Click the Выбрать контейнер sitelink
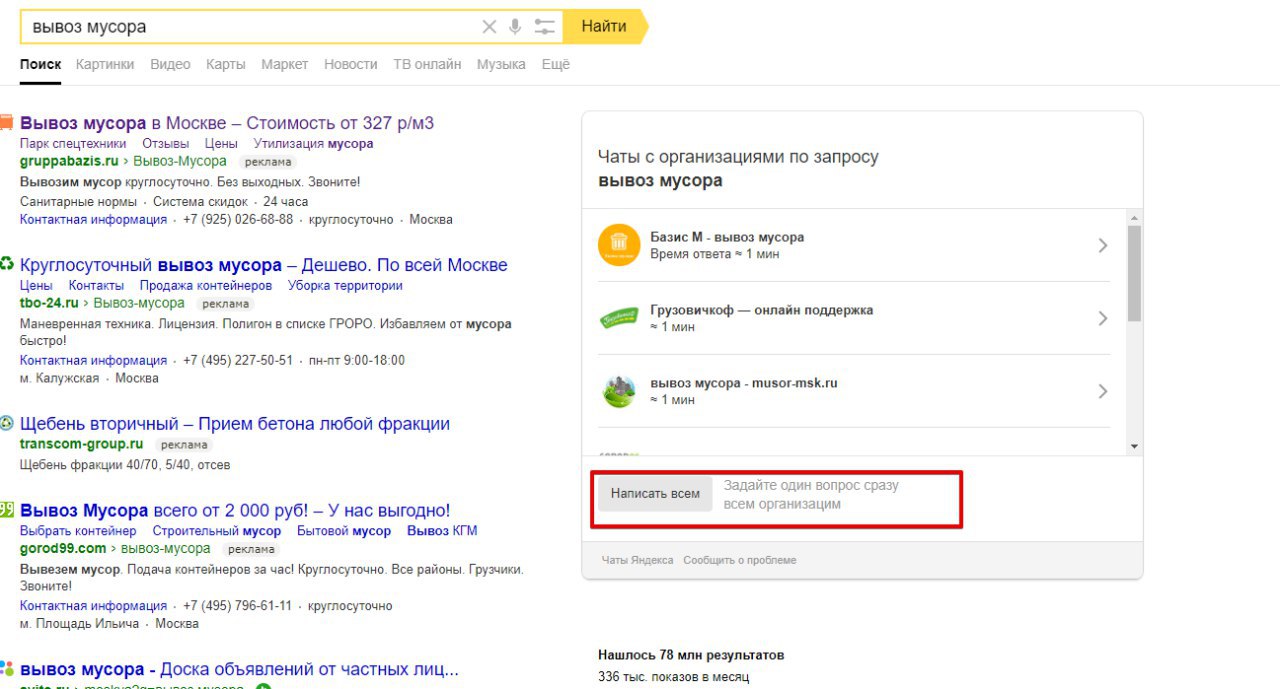The width and height of the screenshot is (1280, 689). [78, 531]
